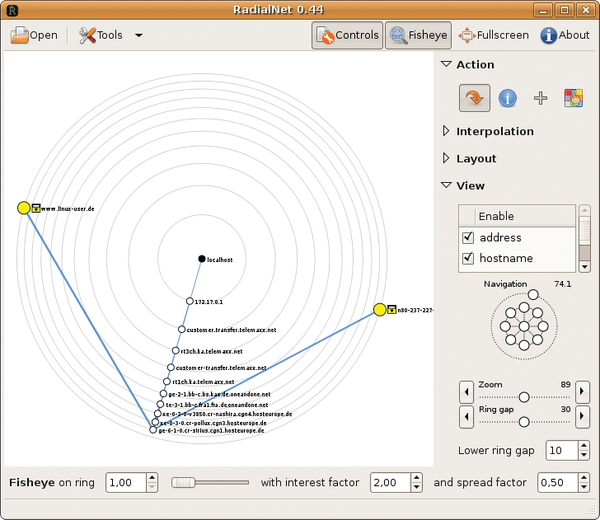Screen dimensions: 600x520
Task: Expand the Layout section
Action: click(x=446, y=159)
